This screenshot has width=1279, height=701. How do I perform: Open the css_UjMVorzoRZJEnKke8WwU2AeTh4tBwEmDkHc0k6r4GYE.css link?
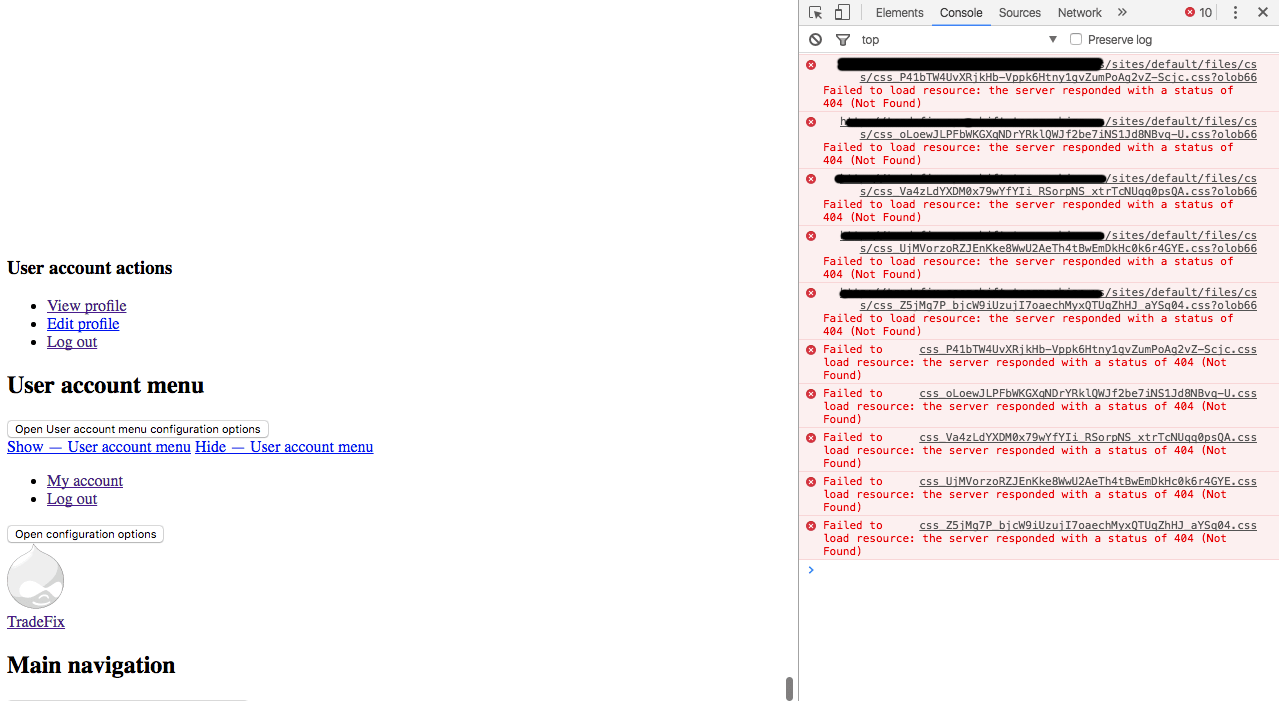coord(1088,482)
